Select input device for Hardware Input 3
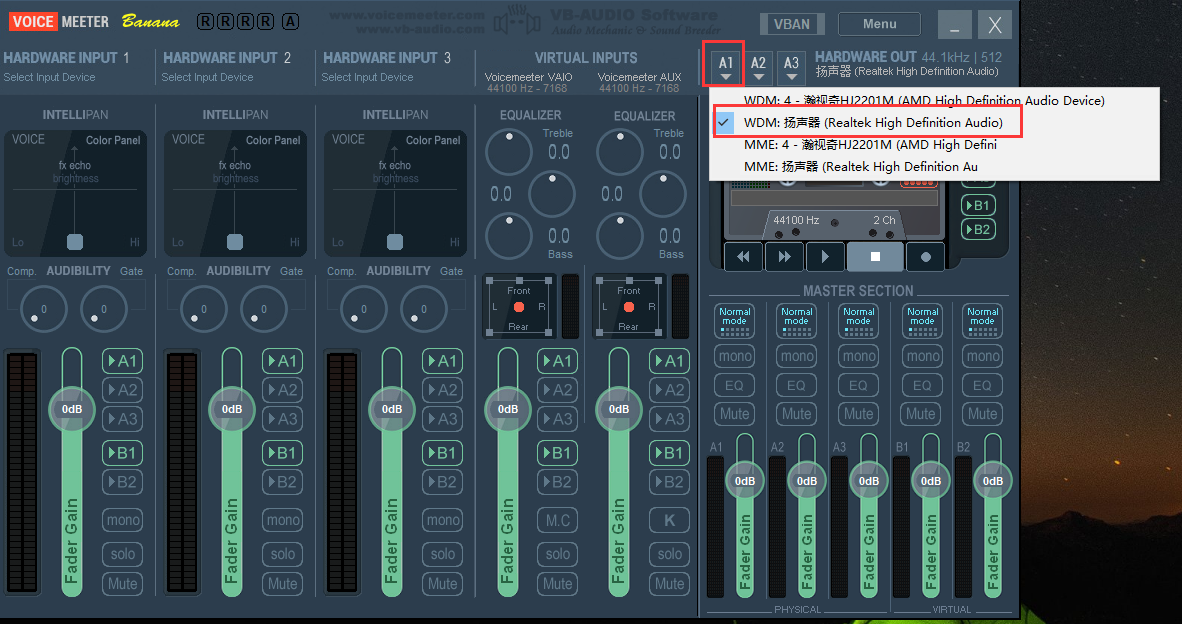The image size is (1182, 624). [x=367, y=77]
